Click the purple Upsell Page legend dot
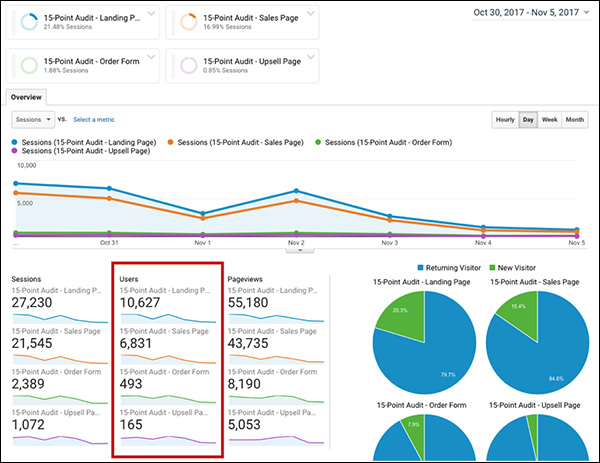The height and width of the screenshot is (463, 600). click(15, 151)
